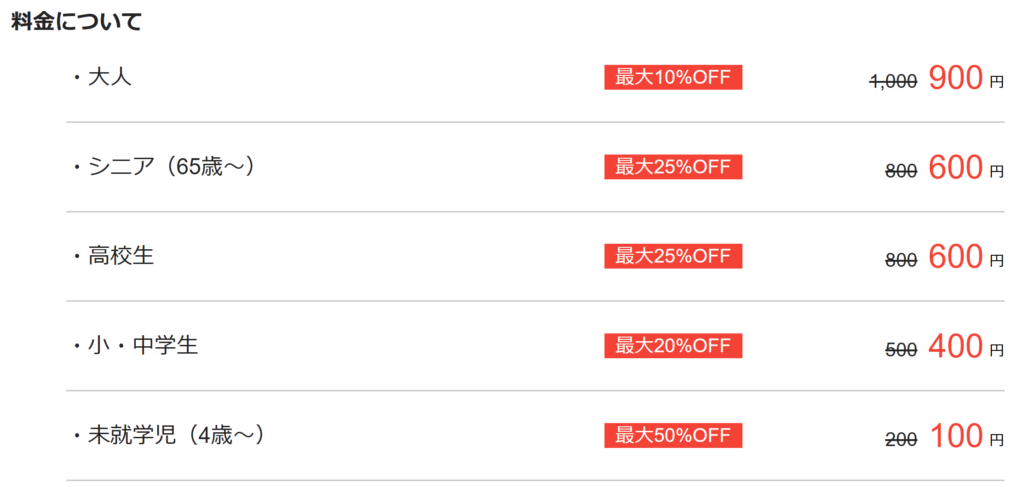
Task: Click the 最大10%OFF red badge
Action: click(673, 78)
